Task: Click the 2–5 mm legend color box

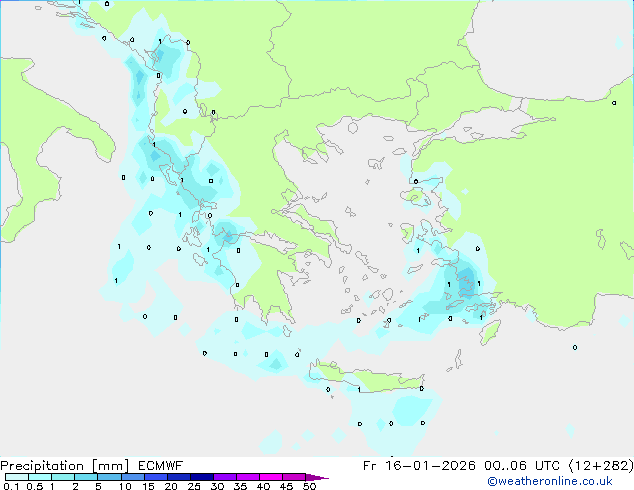Action: (86, 477)
